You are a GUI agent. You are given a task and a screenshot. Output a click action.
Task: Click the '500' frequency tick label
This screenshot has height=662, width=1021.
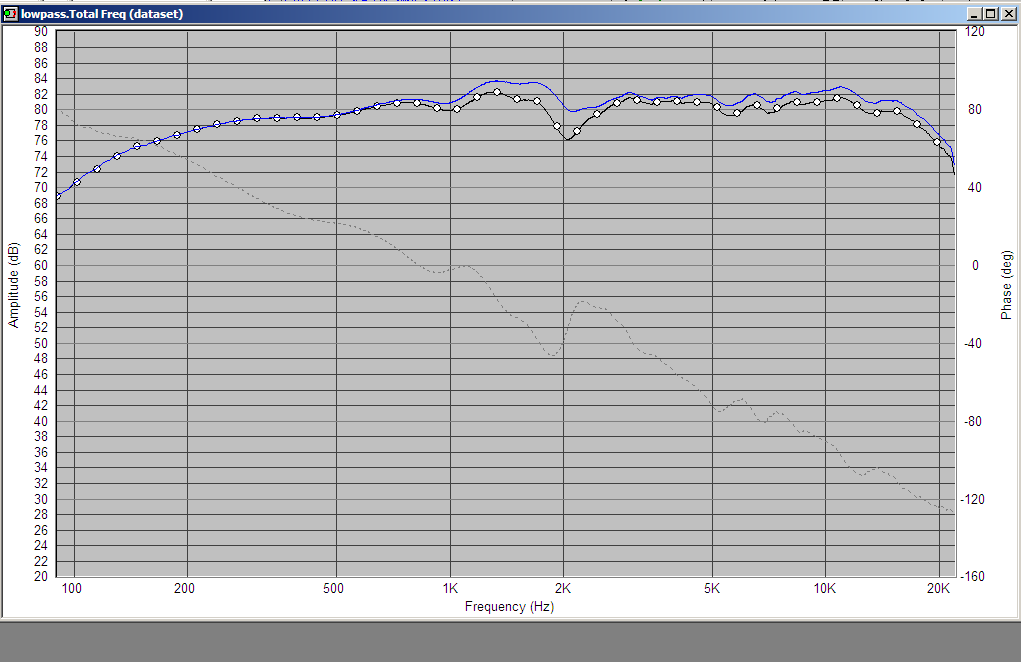pyautogui.click(x=333, y=588)
